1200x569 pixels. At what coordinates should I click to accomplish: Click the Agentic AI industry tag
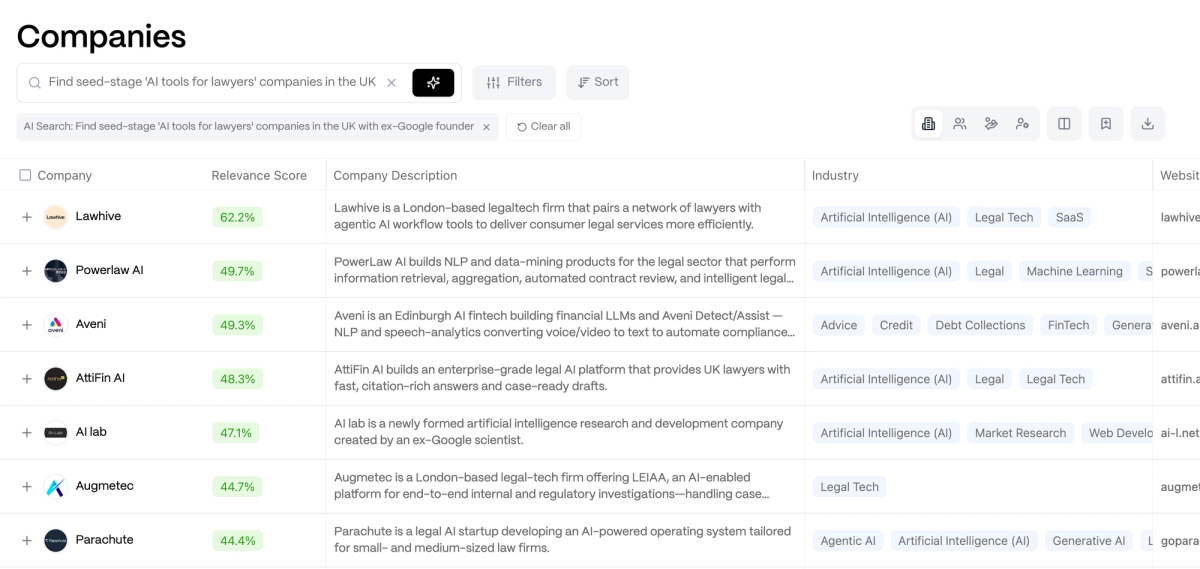pyautogui.click(x=848, y=541)
